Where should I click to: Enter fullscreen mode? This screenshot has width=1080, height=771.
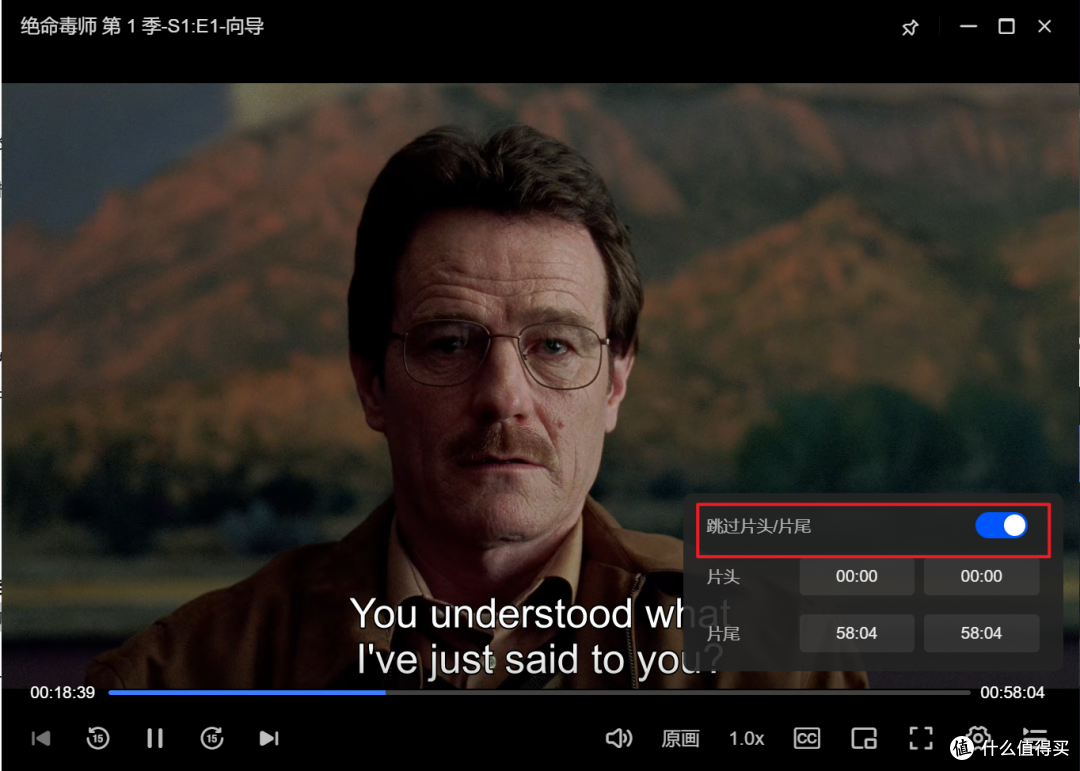921,739
